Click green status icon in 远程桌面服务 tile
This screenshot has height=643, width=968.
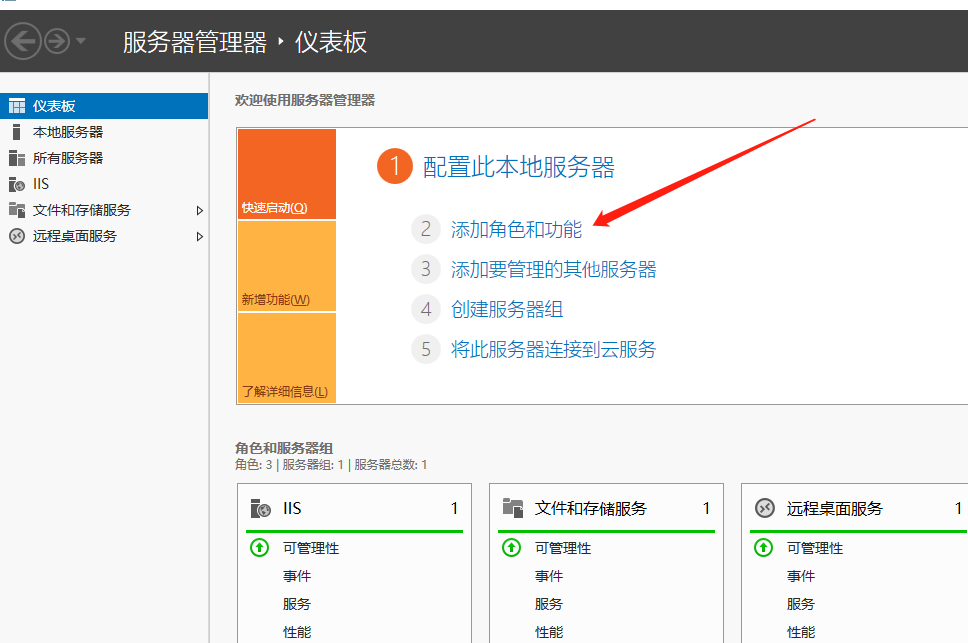click(x=764, y=547)
